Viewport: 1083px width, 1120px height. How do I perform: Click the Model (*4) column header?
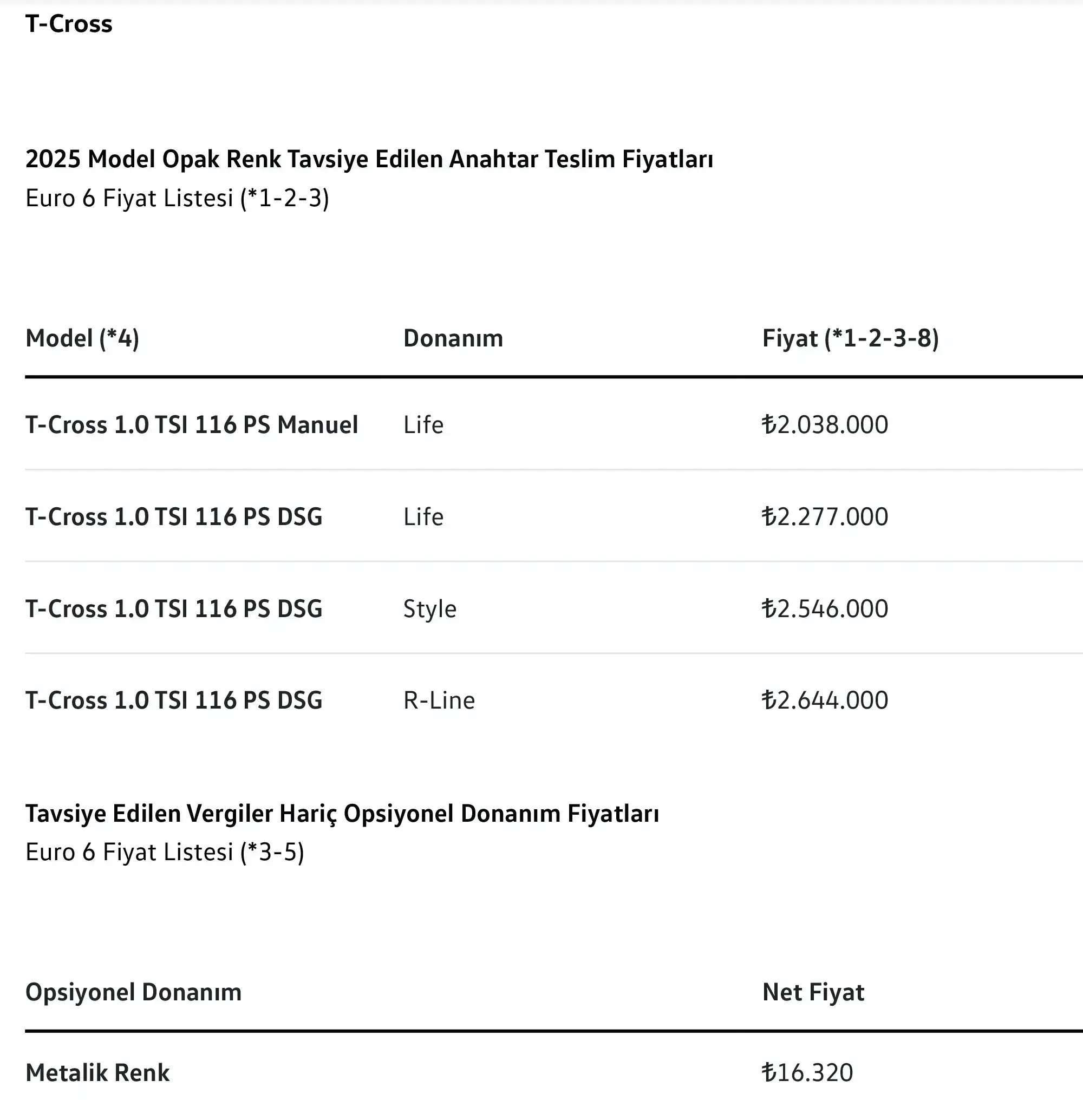click(x=82, y=338)
